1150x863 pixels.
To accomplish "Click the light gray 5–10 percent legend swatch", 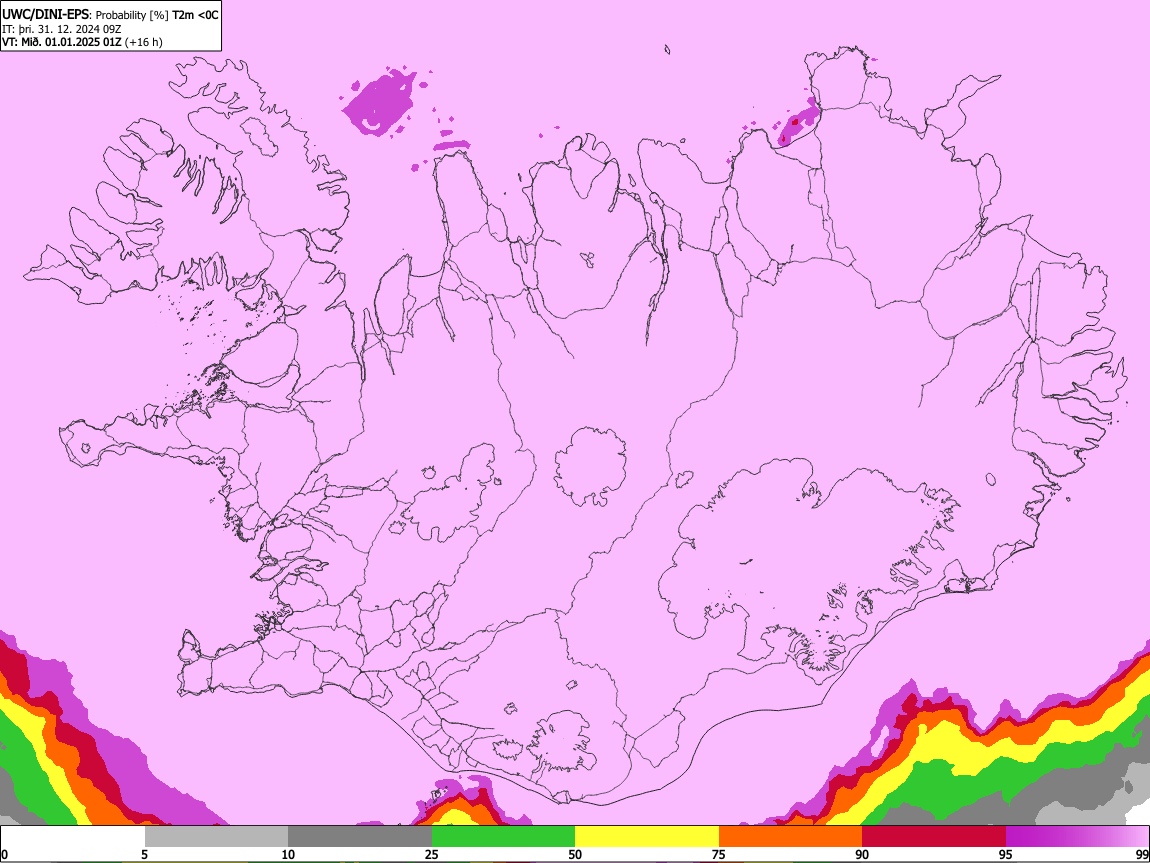I will 216,836.
